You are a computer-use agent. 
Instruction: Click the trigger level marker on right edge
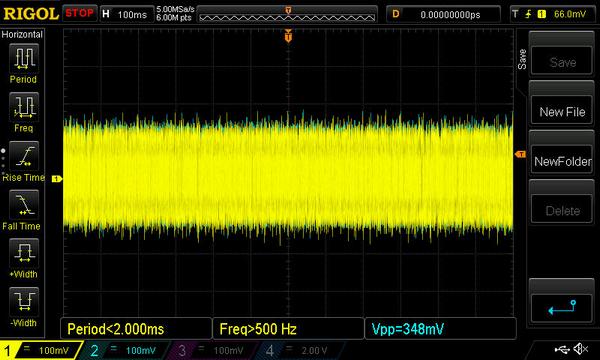(x=520, y=154)
